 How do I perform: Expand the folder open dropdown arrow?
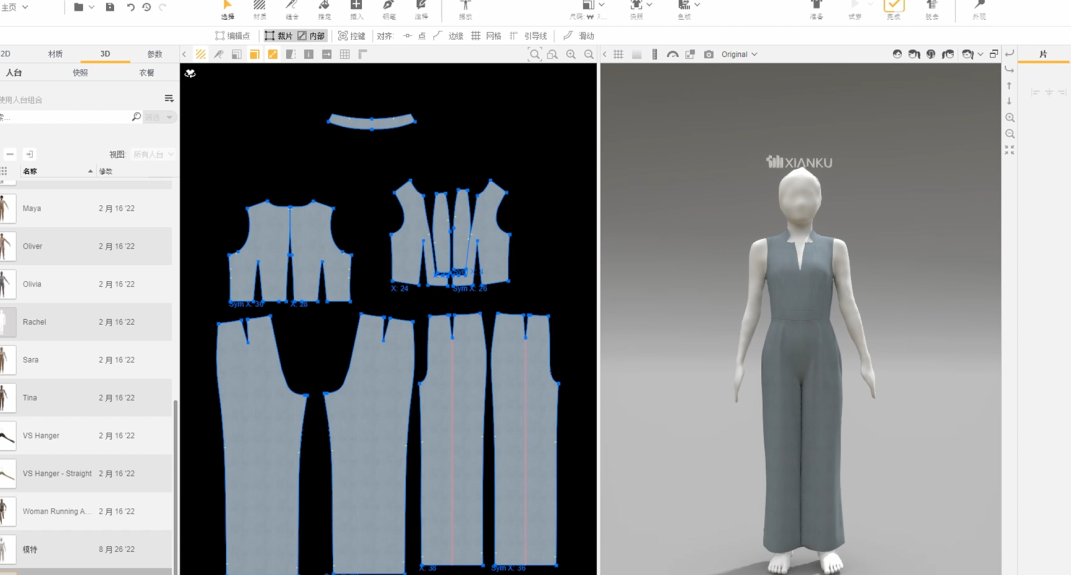click(x=91, y=7)
